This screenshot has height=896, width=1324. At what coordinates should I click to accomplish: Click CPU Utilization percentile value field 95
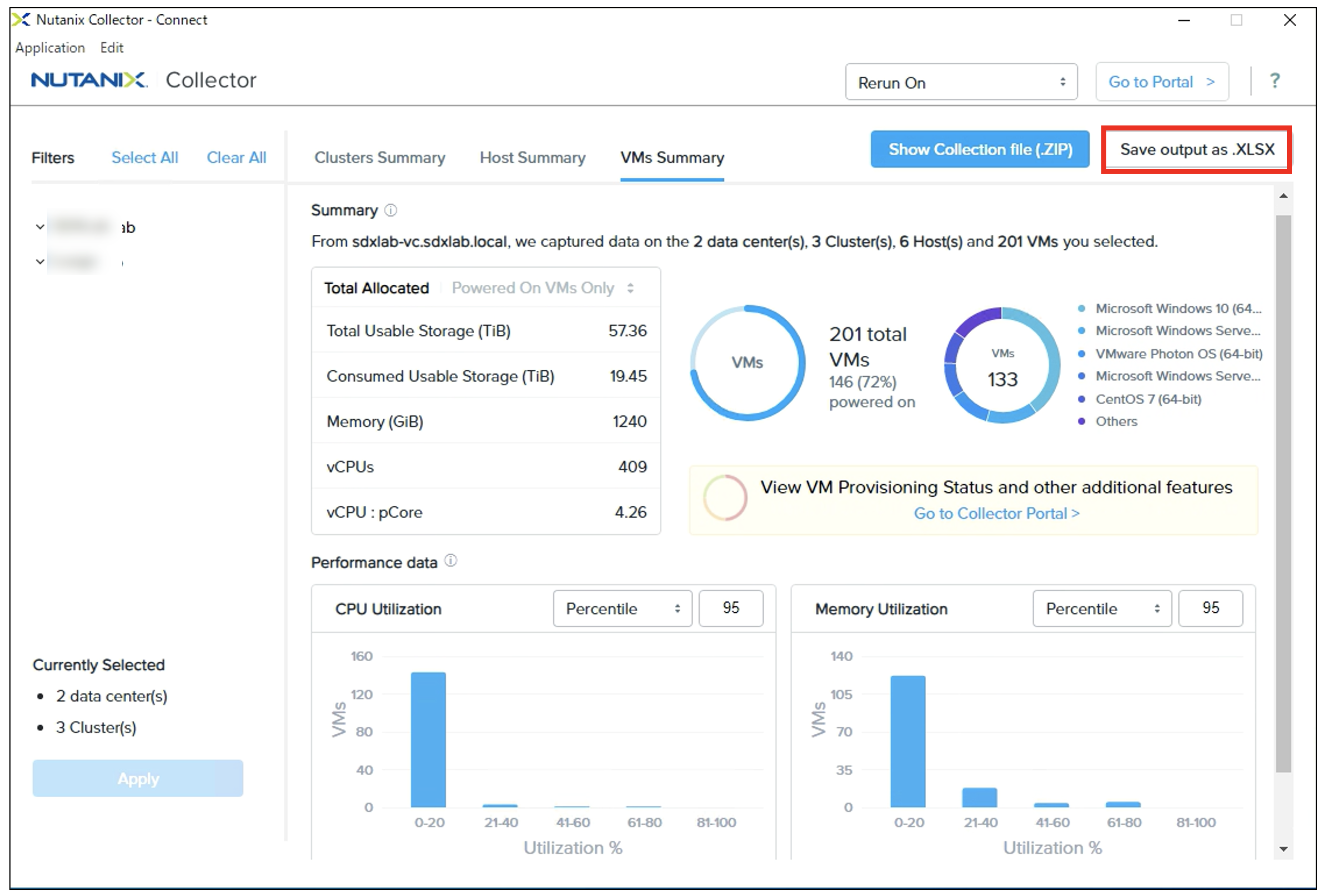click(x=730, y=608)
